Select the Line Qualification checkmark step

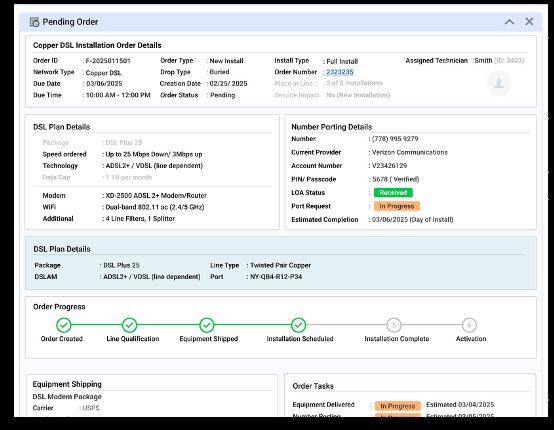(129, 325)
